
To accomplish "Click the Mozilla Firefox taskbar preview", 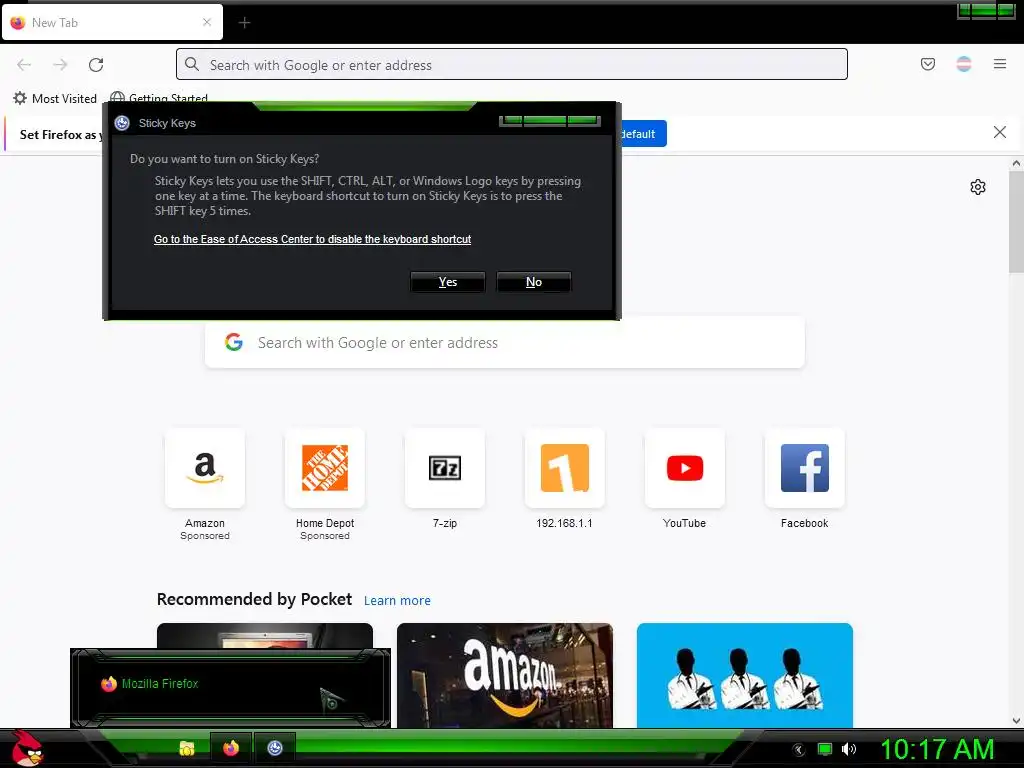I will pyautogui.click(x=230, y=688).
